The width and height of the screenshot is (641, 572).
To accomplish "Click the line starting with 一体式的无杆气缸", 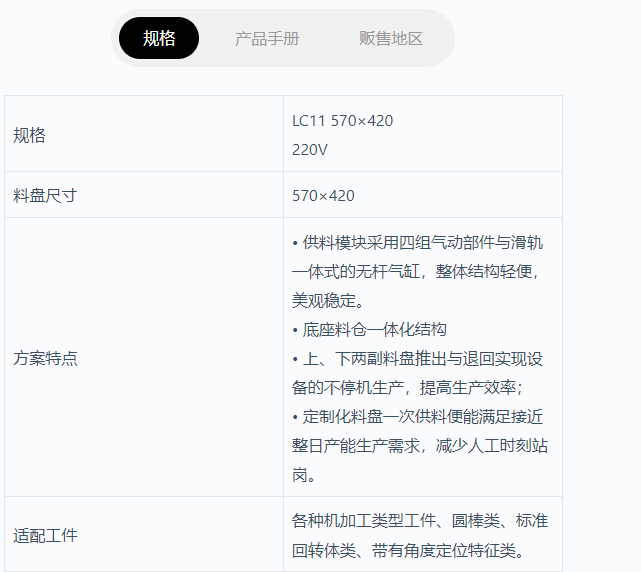I will 416,271.
